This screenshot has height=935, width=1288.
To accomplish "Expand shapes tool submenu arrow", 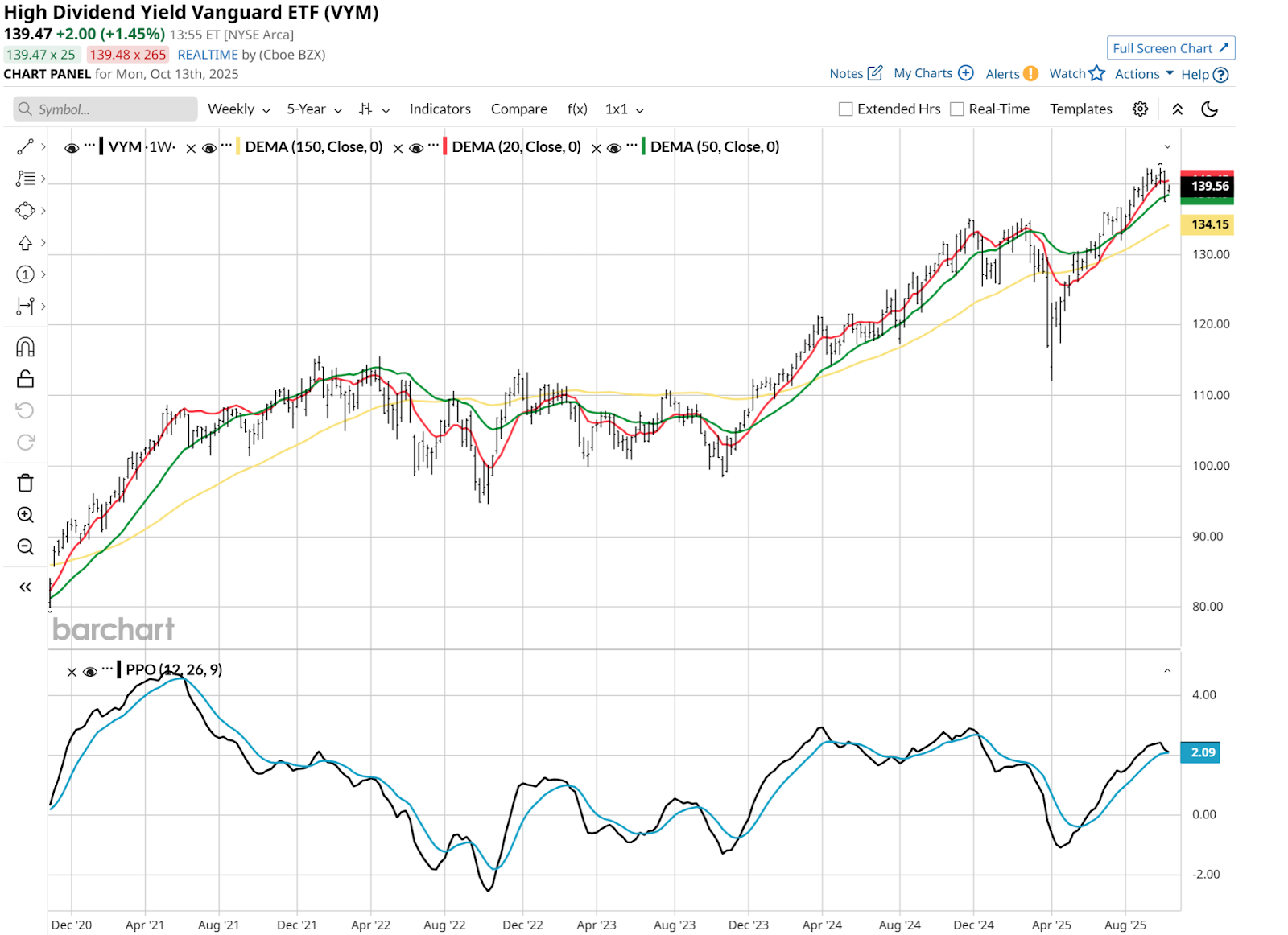I will pyautogui.click(x=43, y=211).
